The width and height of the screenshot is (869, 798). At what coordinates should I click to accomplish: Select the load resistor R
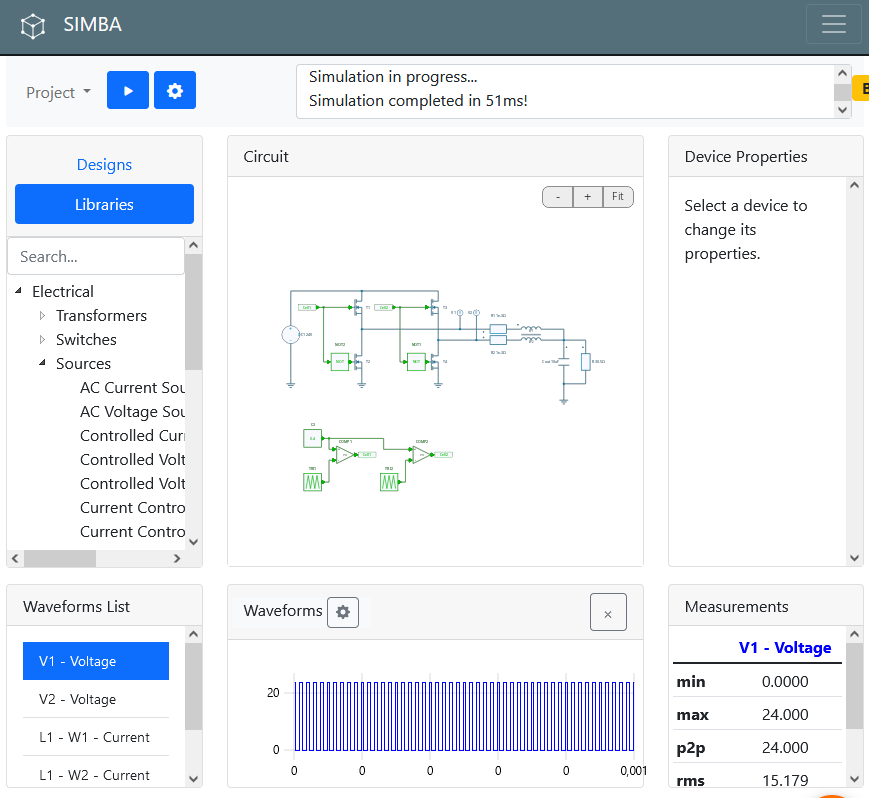585,362
